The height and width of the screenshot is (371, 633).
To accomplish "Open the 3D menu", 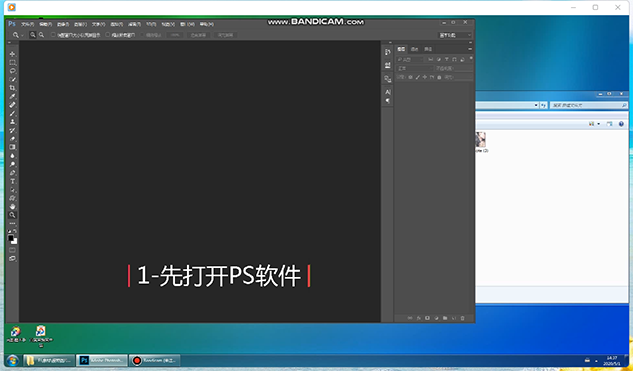I will tap(151, 24).
